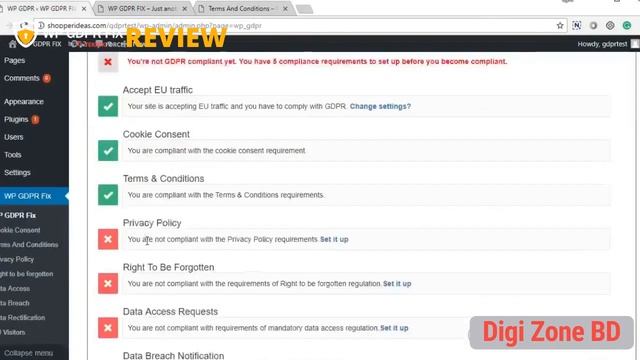Click the gear-like extension icon in toolbar
The height and width of the screenshot is (360, 640).
pyautogui.click(x=610, y=26)
